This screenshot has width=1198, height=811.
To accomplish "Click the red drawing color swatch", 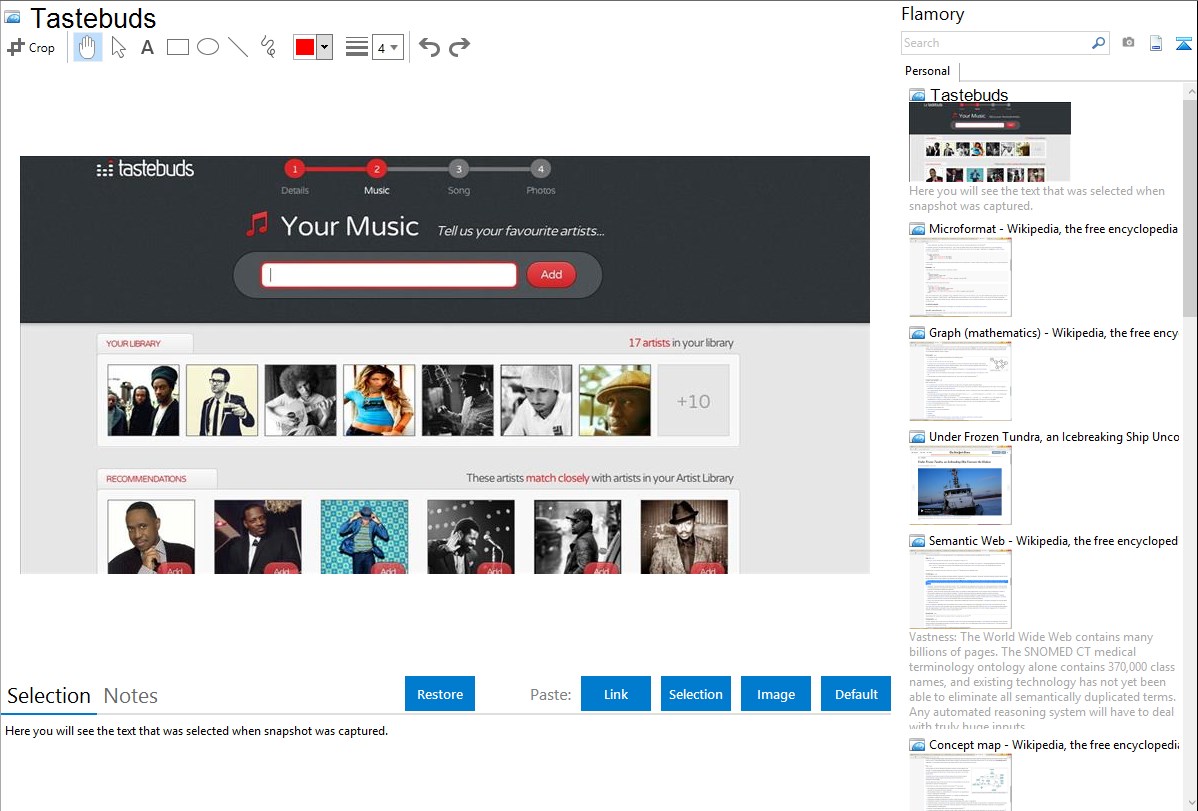I will click(x=305, y=47).
